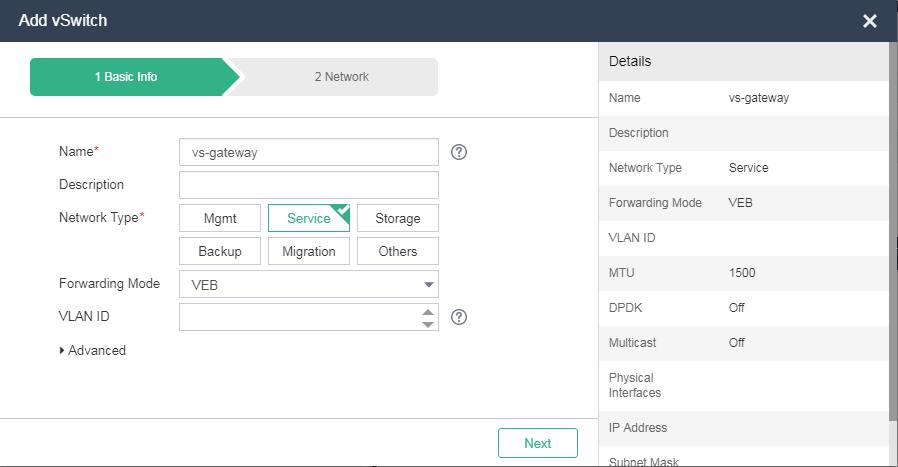Select the Mgmt network type
Image resolution: width=898 pixels, height=467 pixels.
(x=220, y=218)
